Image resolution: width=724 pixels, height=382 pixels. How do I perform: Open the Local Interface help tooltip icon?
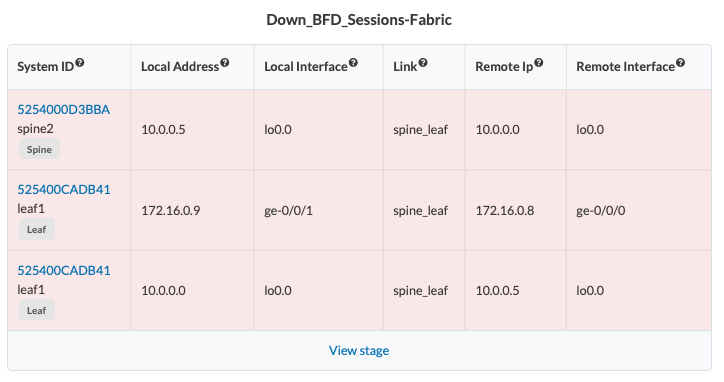pos(353,62)
